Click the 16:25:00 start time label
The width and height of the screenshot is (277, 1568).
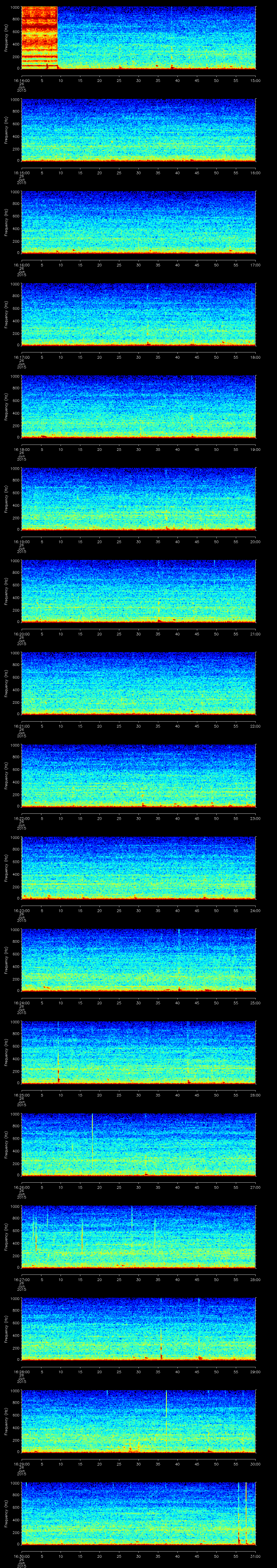(x=21, y=1095)
